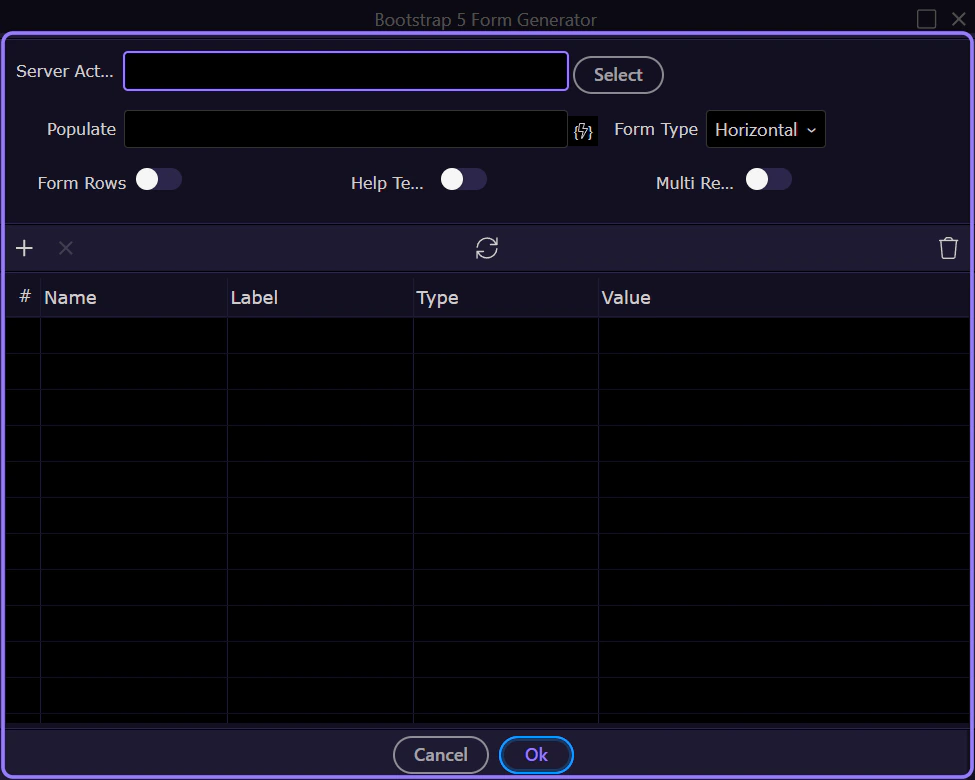This screenshot has height=780, width=975.
Task: Turn on the Help Text toggle
Action: point(463,180)
